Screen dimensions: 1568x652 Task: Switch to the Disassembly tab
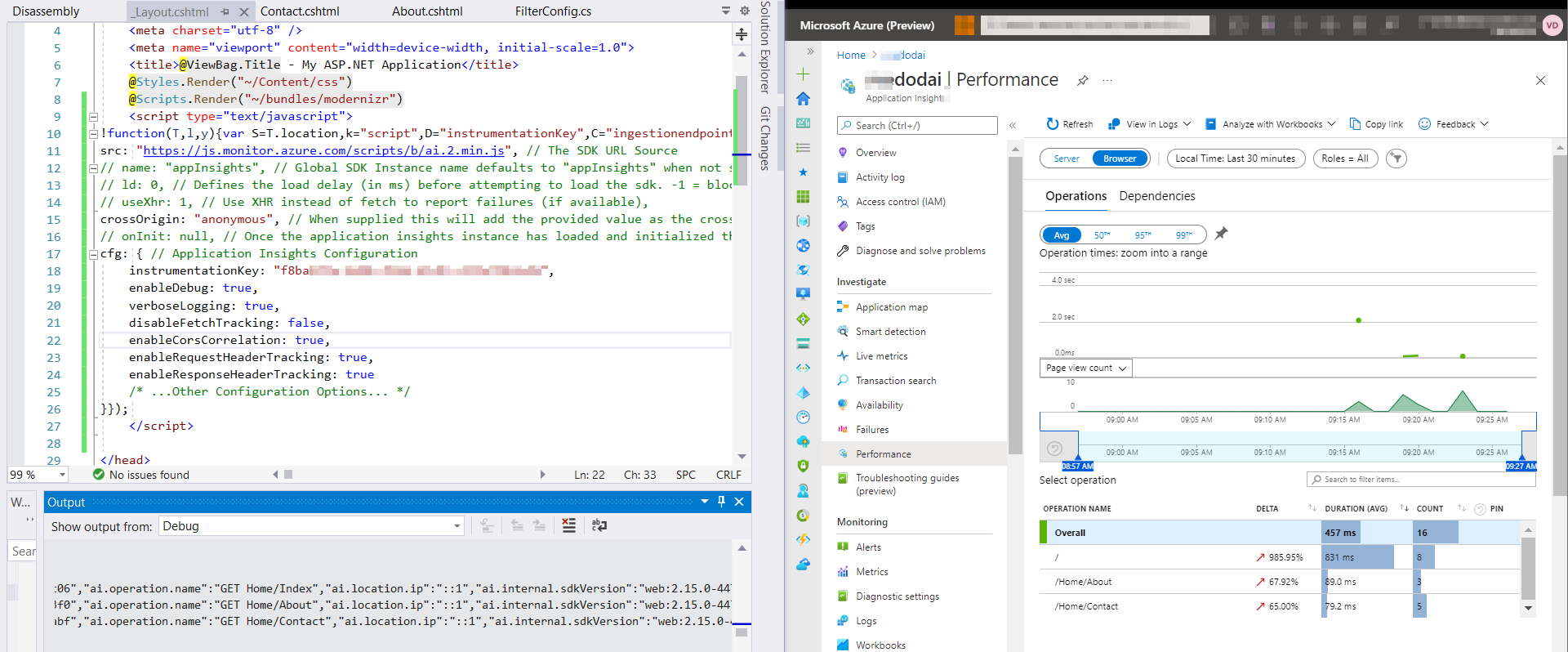click(46, 11)
